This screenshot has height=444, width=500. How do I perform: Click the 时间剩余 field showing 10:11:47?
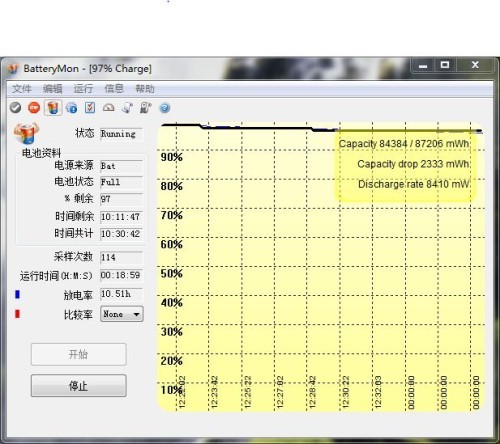(x=121, y=217)
